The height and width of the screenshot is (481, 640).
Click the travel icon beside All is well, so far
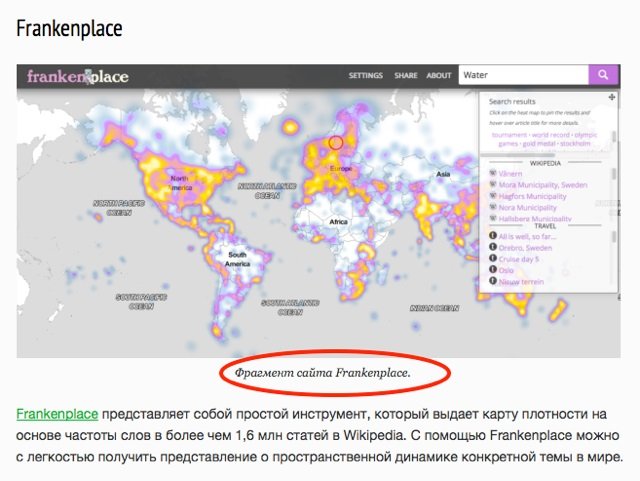(493, 236)
